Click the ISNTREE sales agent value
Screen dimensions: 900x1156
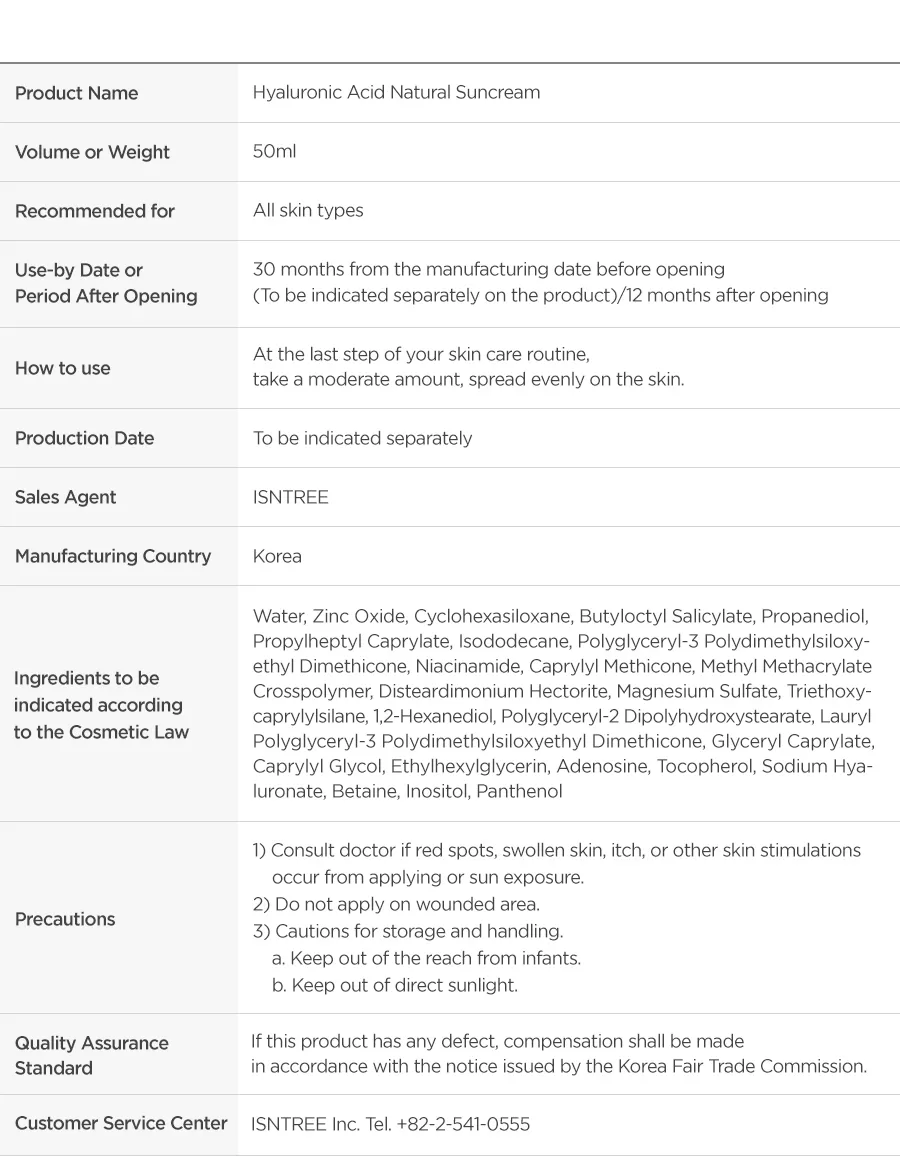(x=290, y=497)
